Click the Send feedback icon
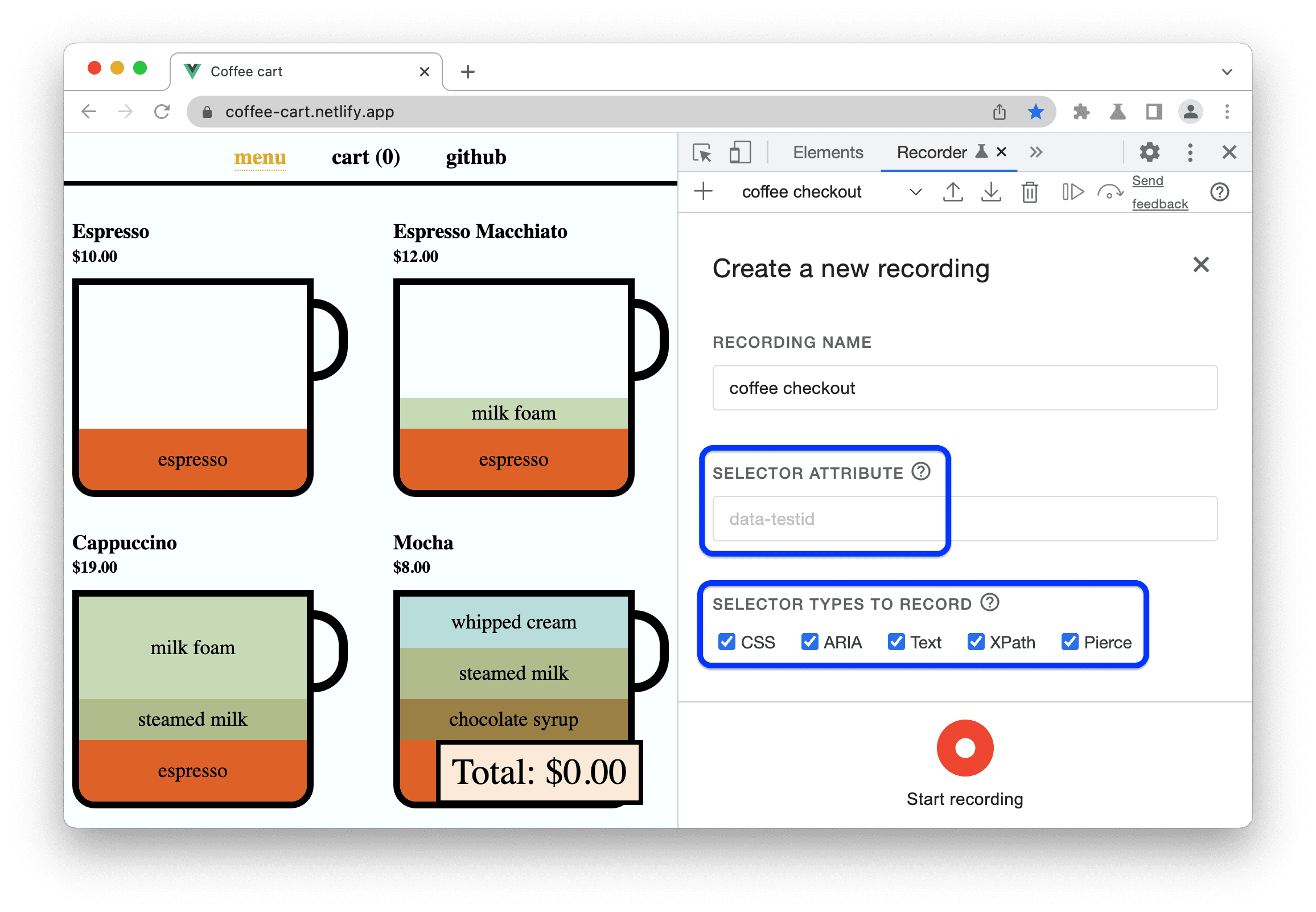1316x912 pixels. pyautogui.click(x=1158, y=194)
